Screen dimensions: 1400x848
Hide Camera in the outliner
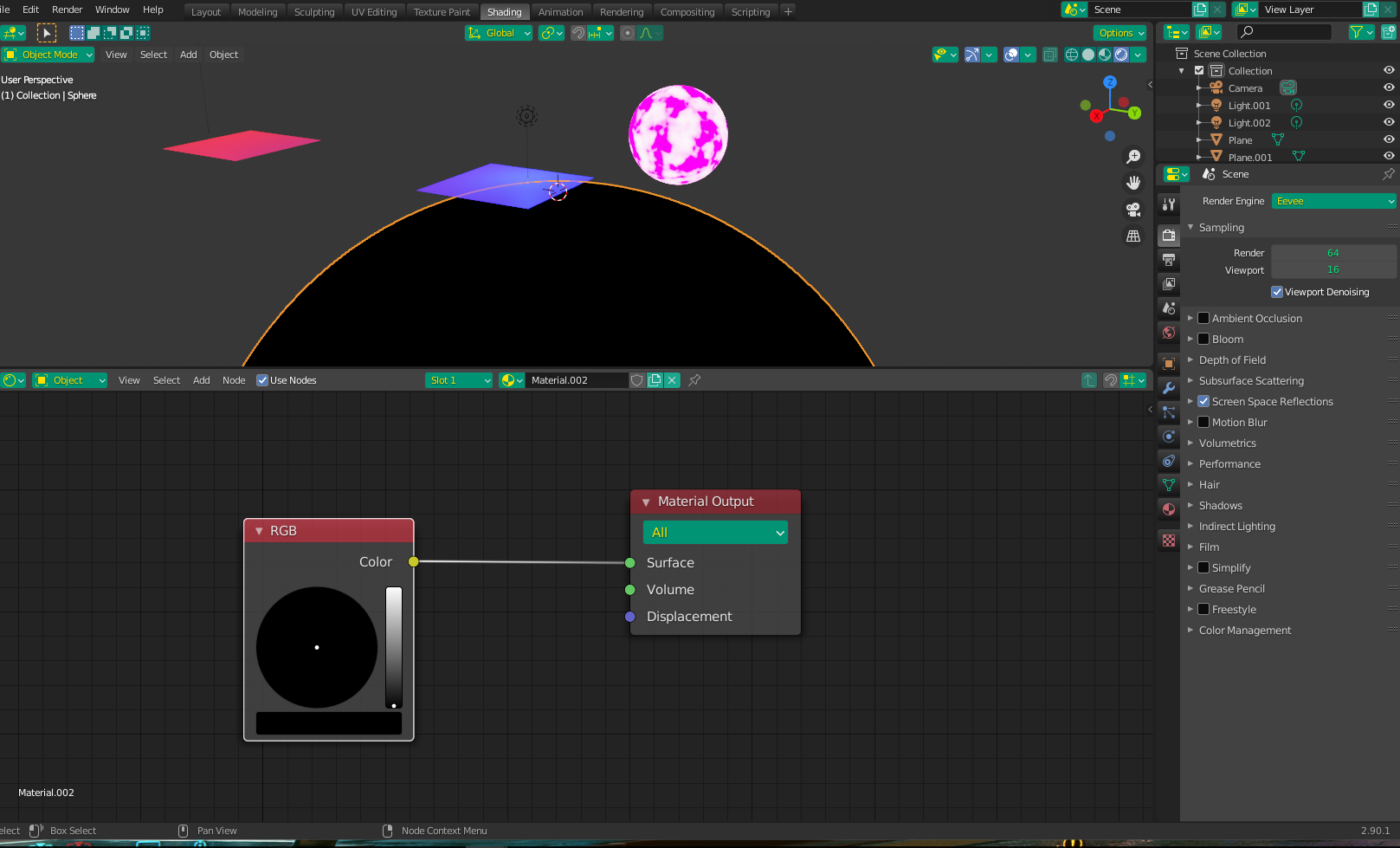tap(1389, 87)
